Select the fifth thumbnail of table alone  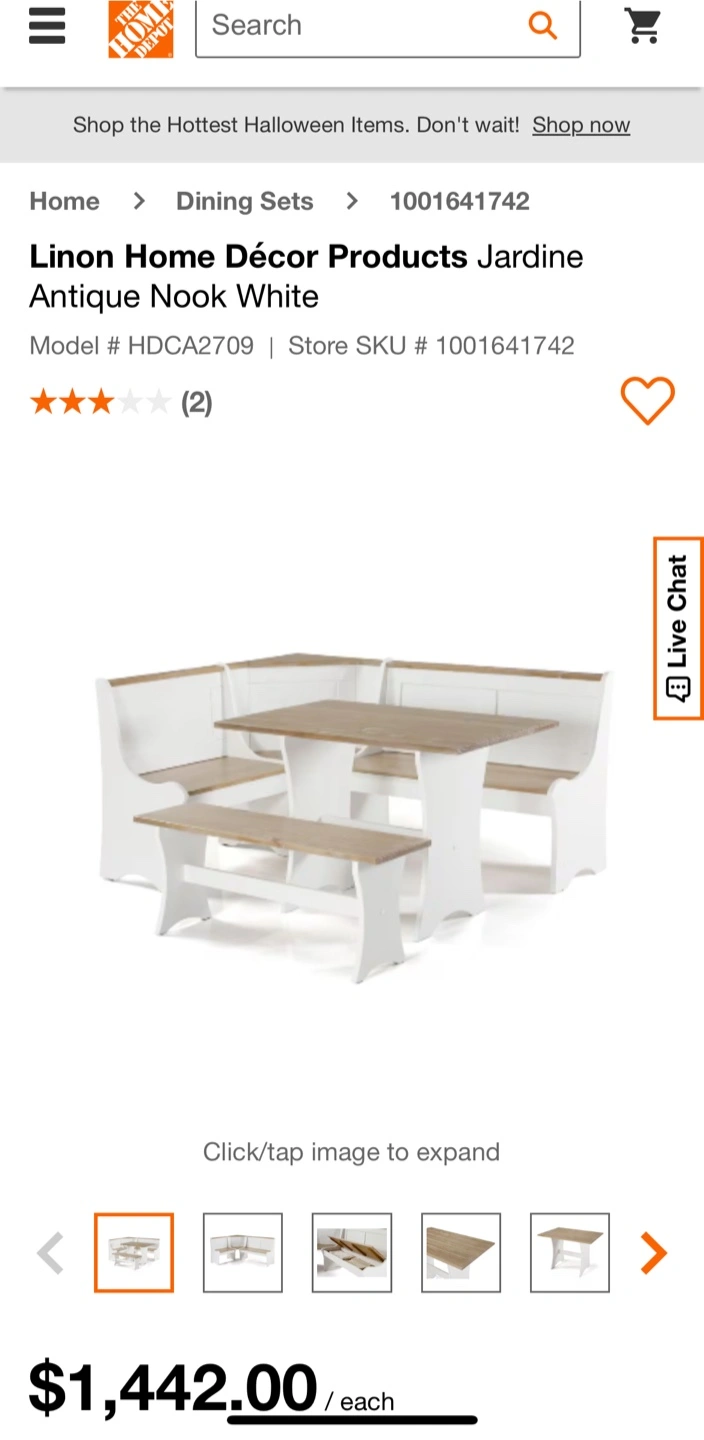click(570, 1252)
